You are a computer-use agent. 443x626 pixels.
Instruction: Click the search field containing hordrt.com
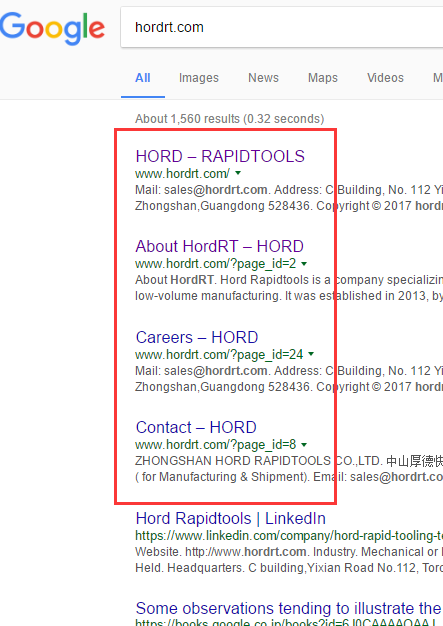click(282, 27)
